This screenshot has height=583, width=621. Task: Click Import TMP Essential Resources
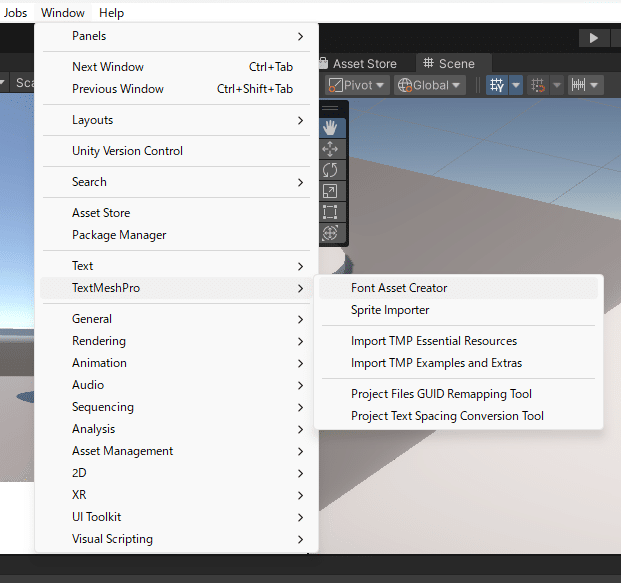458,341
